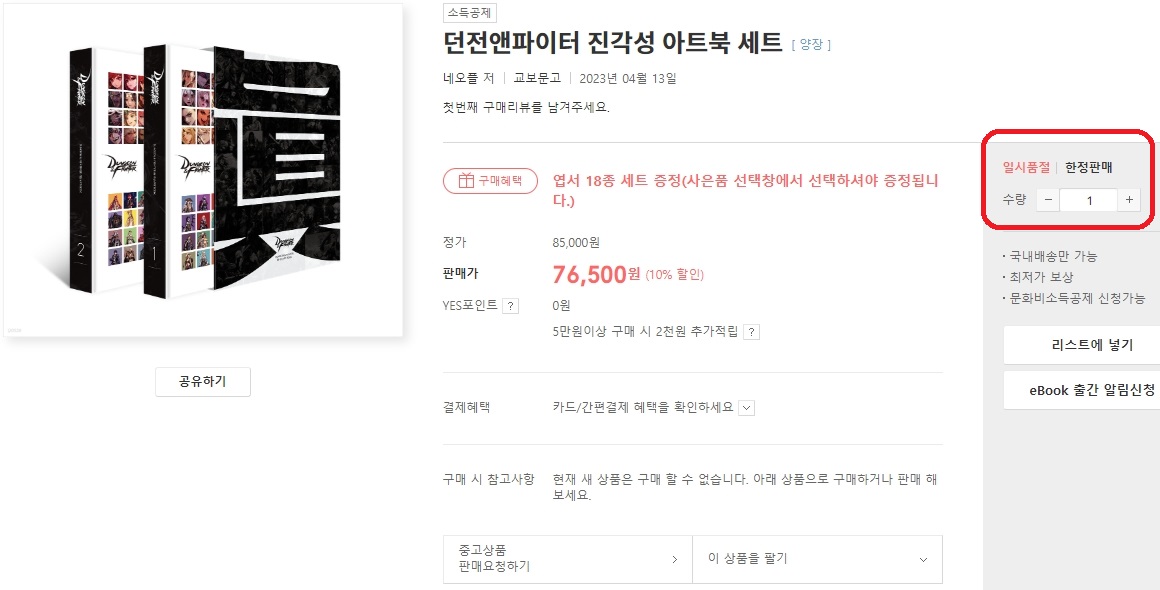Click the 공유하기 button
The width and height of the screenshot is (1160, 590).
(203, 382)
